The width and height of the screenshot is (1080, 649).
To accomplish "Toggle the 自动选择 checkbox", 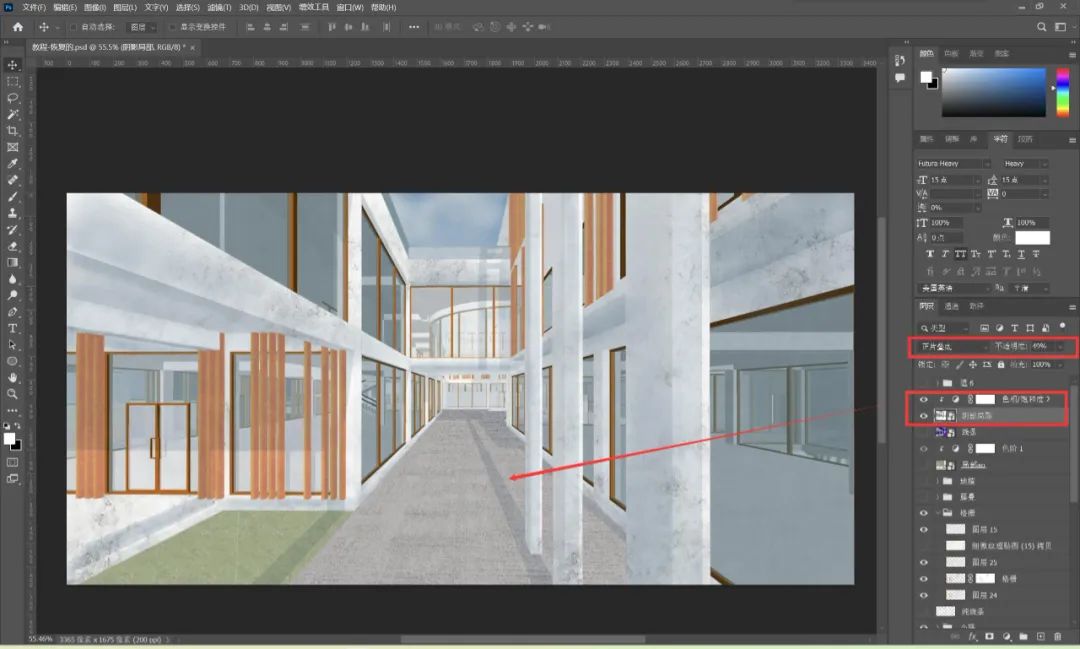I will pos(74,27).
